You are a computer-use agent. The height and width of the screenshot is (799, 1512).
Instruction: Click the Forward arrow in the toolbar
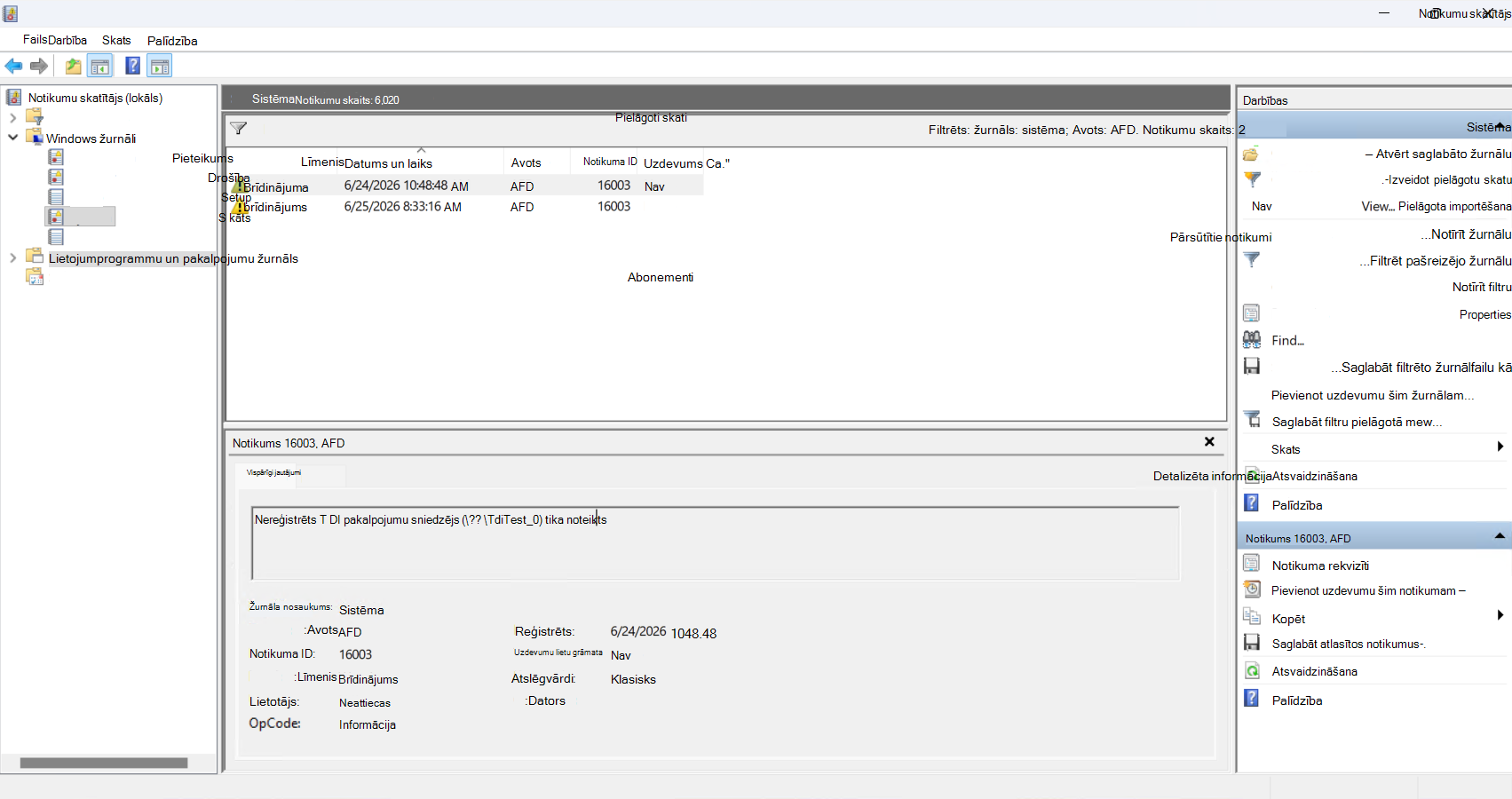[x=38, y=66]
